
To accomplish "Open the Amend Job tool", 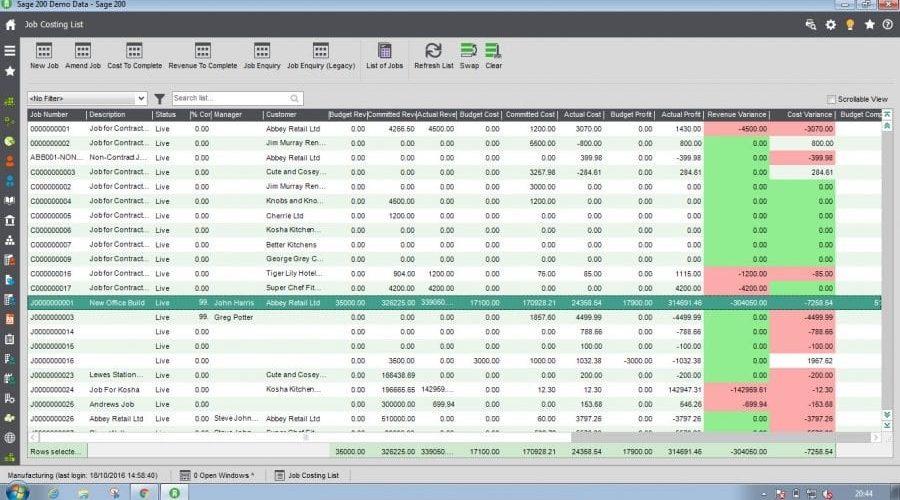I will coord(83,56).
